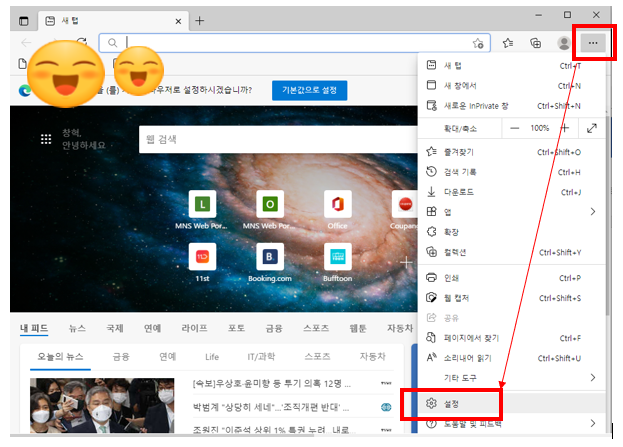
Task: Switch to the 국제 feed tab
Action: tap(115, 328)
